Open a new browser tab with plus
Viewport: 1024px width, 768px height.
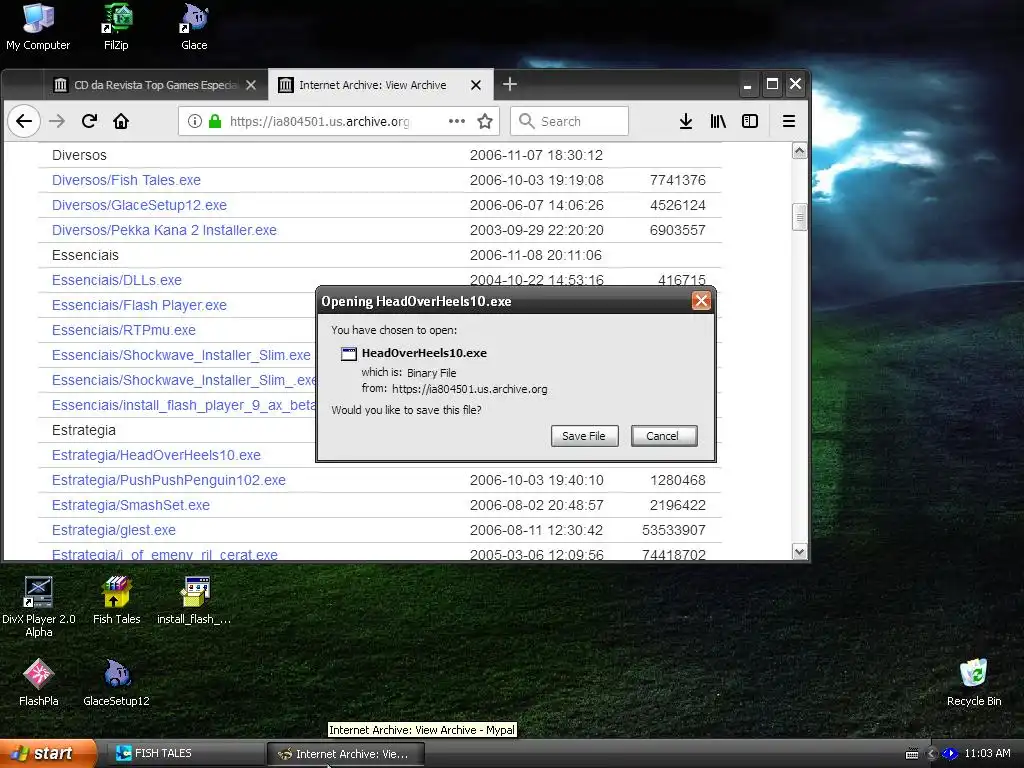tap(509, 84)
